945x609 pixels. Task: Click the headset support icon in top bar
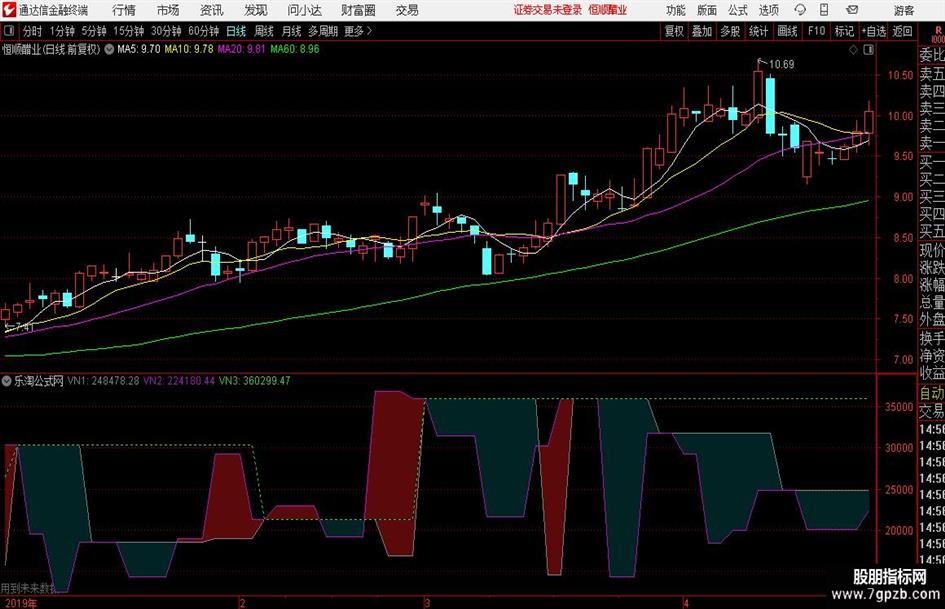[x=800, y=10]
